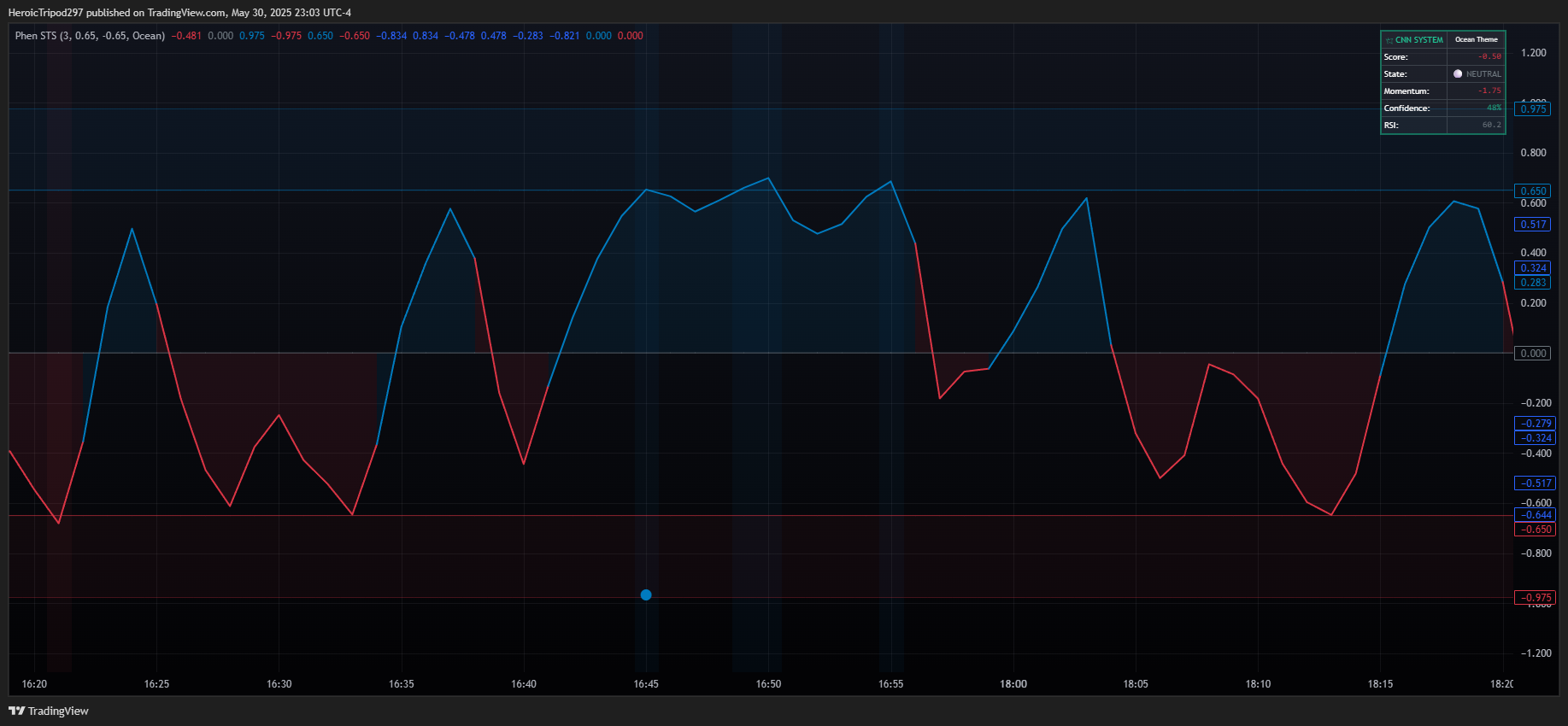1568x726 pixels.
Task: Click the NEUTRAL state text
Action: click(x=1483, y=74)
